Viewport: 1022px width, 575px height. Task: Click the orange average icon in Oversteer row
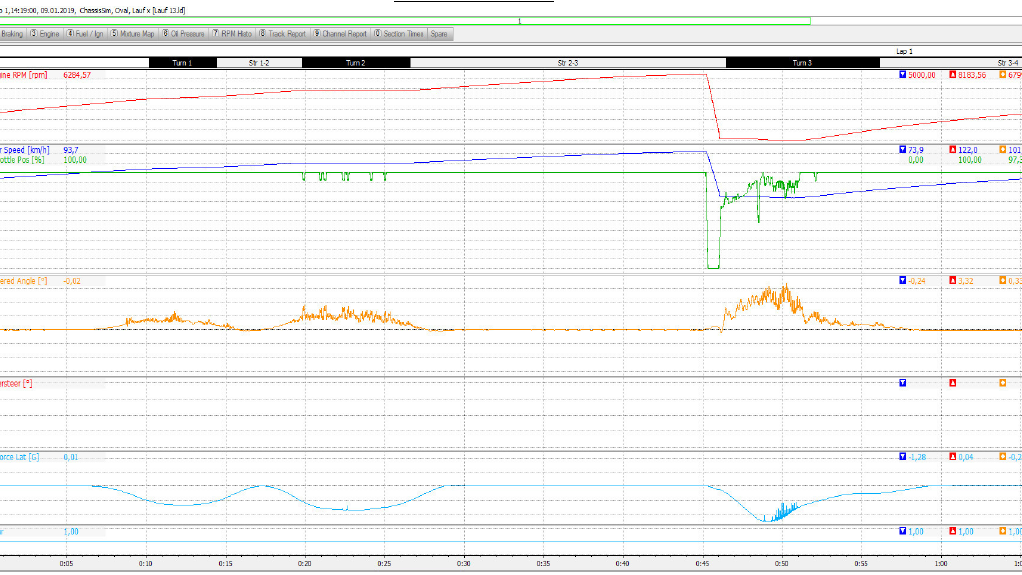coord(1003,383)
